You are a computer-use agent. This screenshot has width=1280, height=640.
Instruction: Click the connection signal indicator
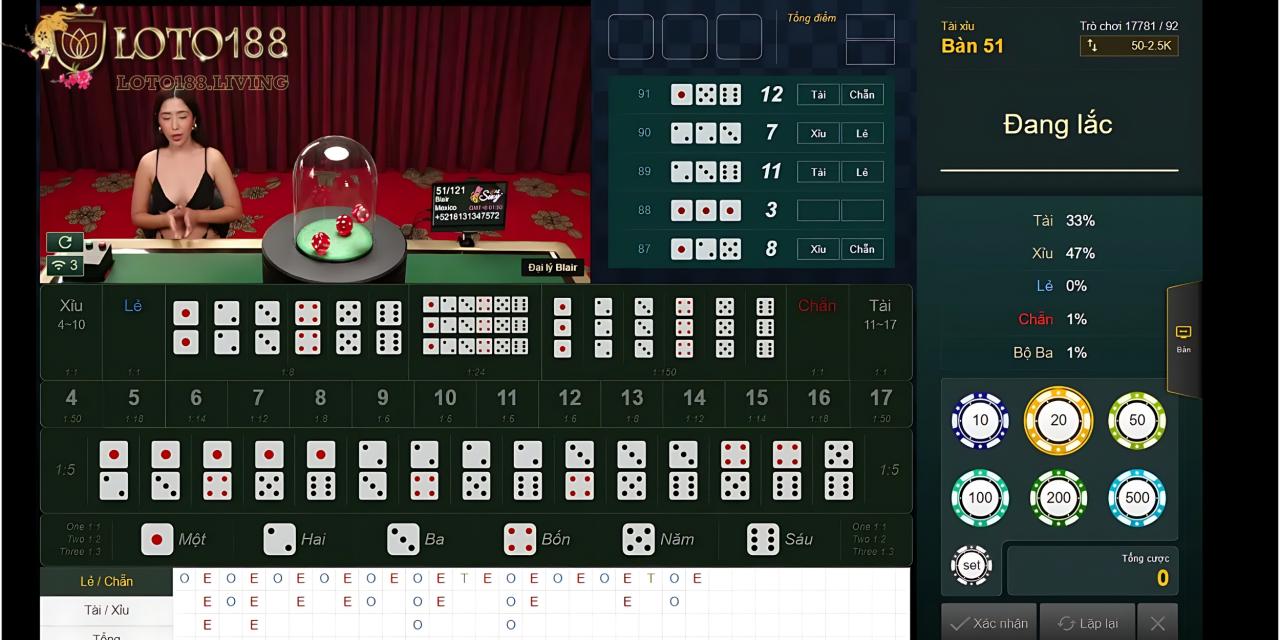(65, 266)
